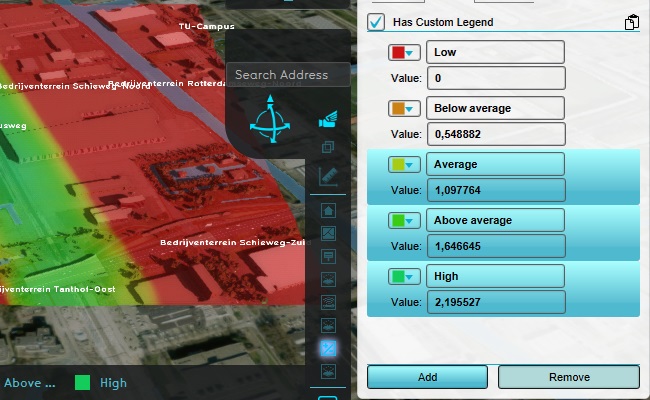Click the house-shaped building overlay icon

point(327,210)
